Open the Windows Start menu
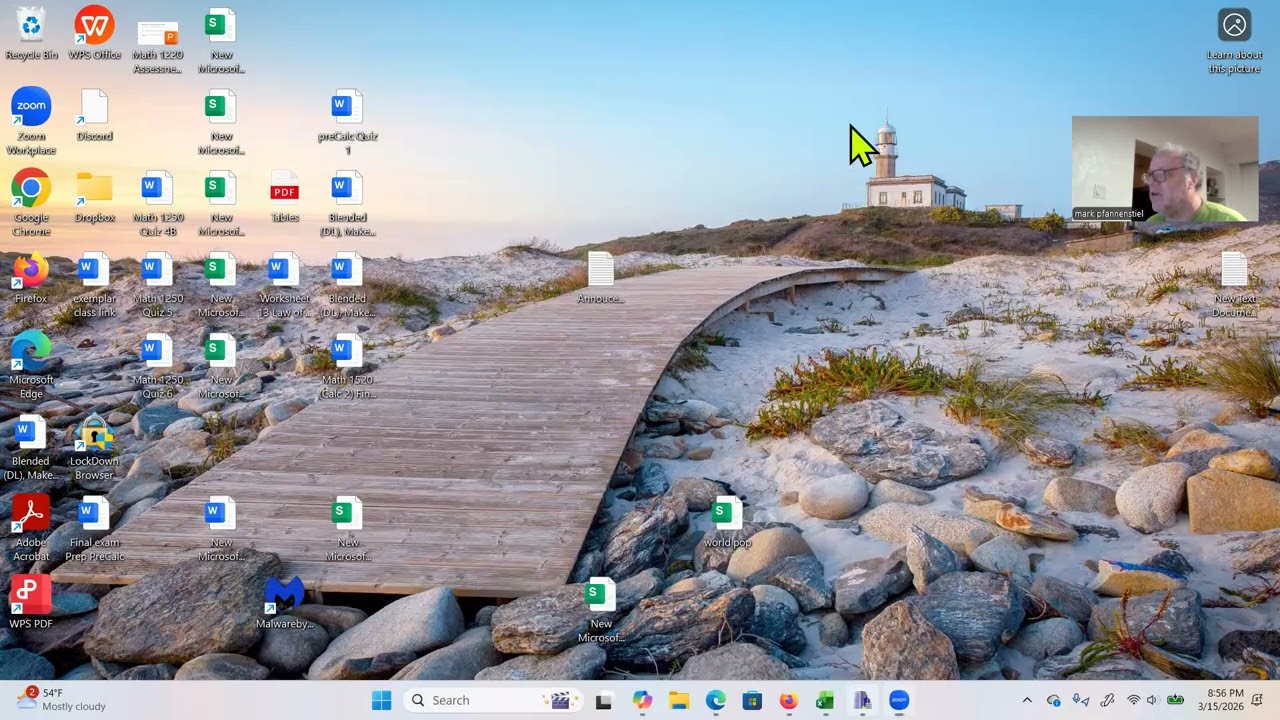This screenshot has height=720, width=1280. tap(381, 701)
